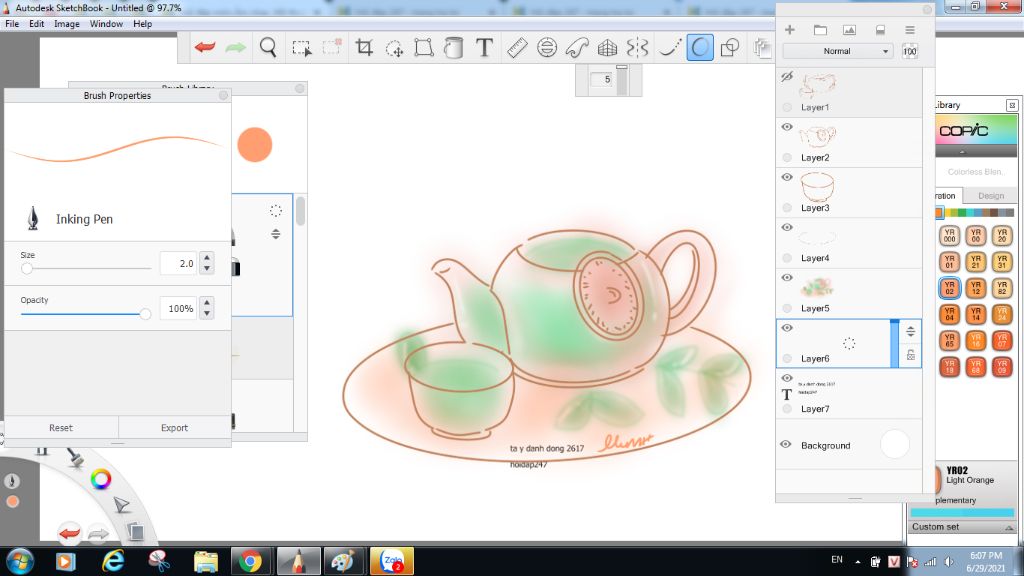The width and height of the screenshot is (1024, 576).
Task: Click Reset in Brush Properties
Action: (x=61, y=428)
